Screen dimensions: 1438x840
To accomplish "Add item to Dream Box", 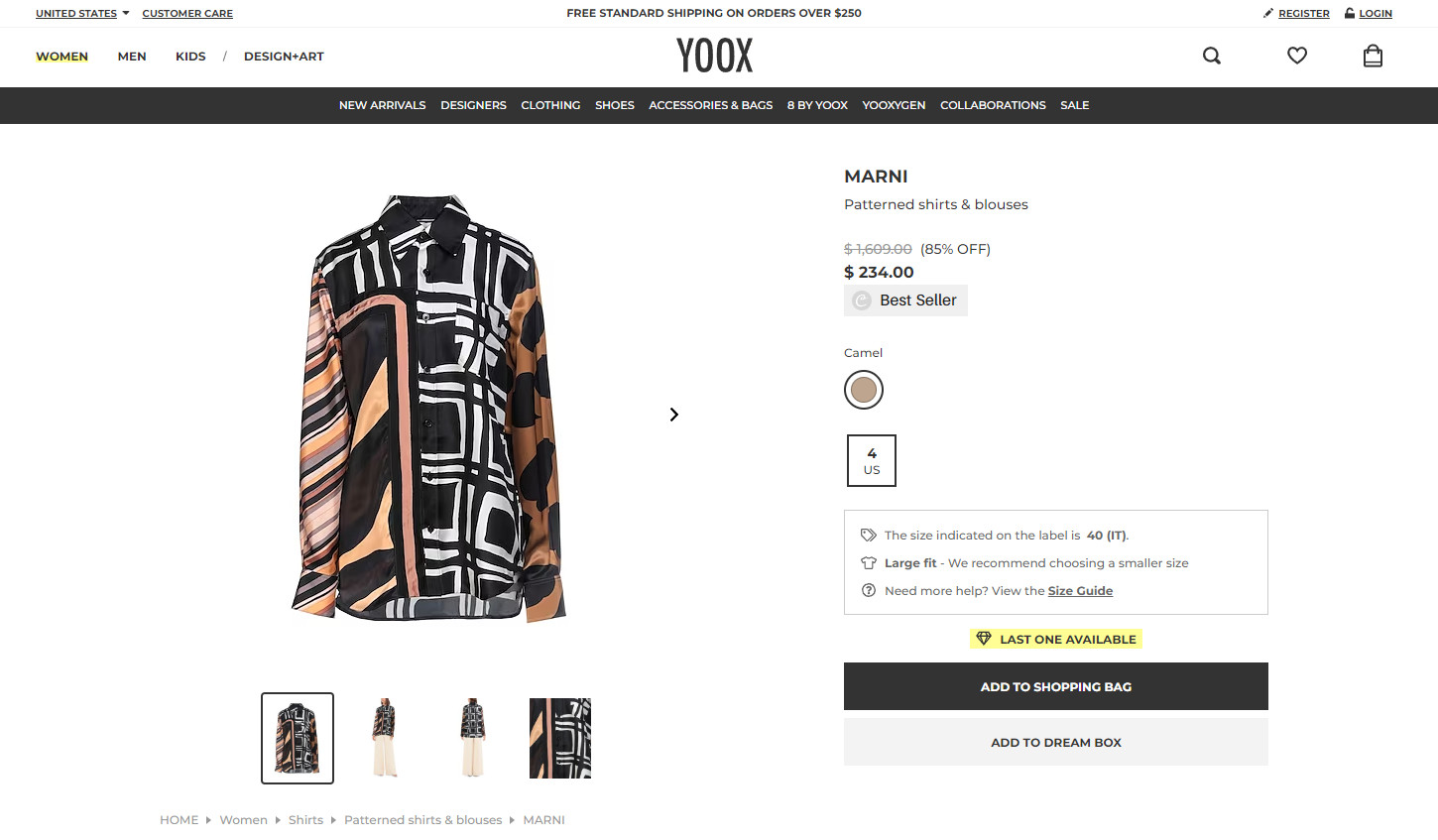I will [x=1055, y=742].
